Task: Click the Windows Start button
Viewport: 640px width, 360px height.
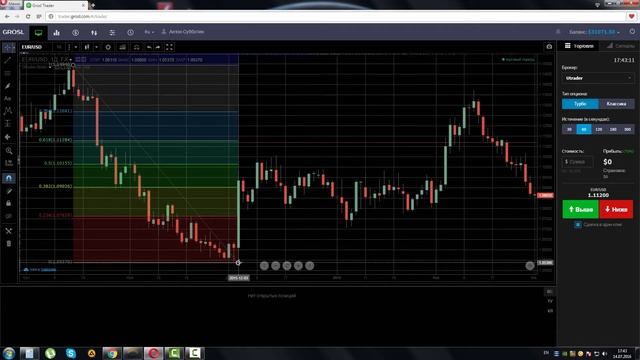Action: click(9, 353)
